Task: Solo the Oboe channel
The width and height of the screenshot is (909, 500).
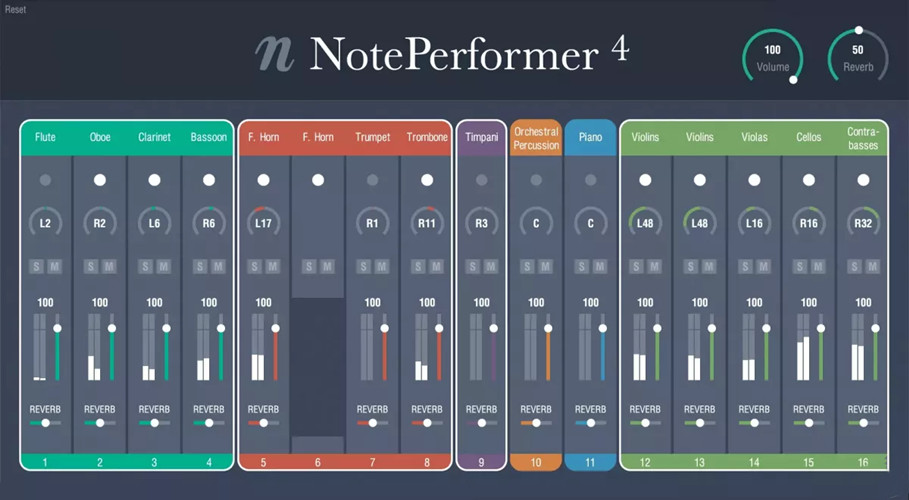Action: click(x=91, y=266)
